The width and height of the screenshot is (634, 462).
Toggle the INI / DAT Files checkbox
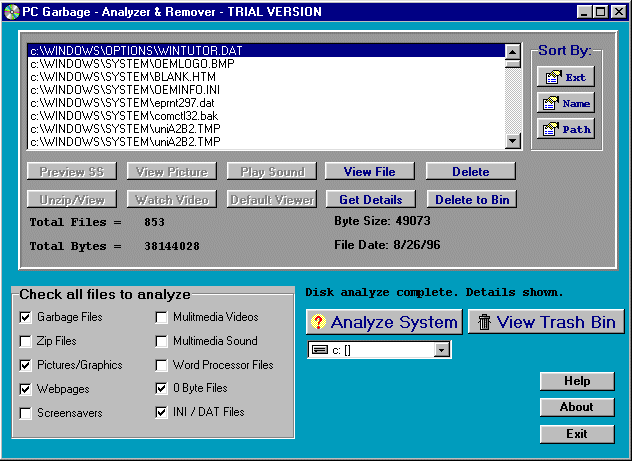pos(161,412)
